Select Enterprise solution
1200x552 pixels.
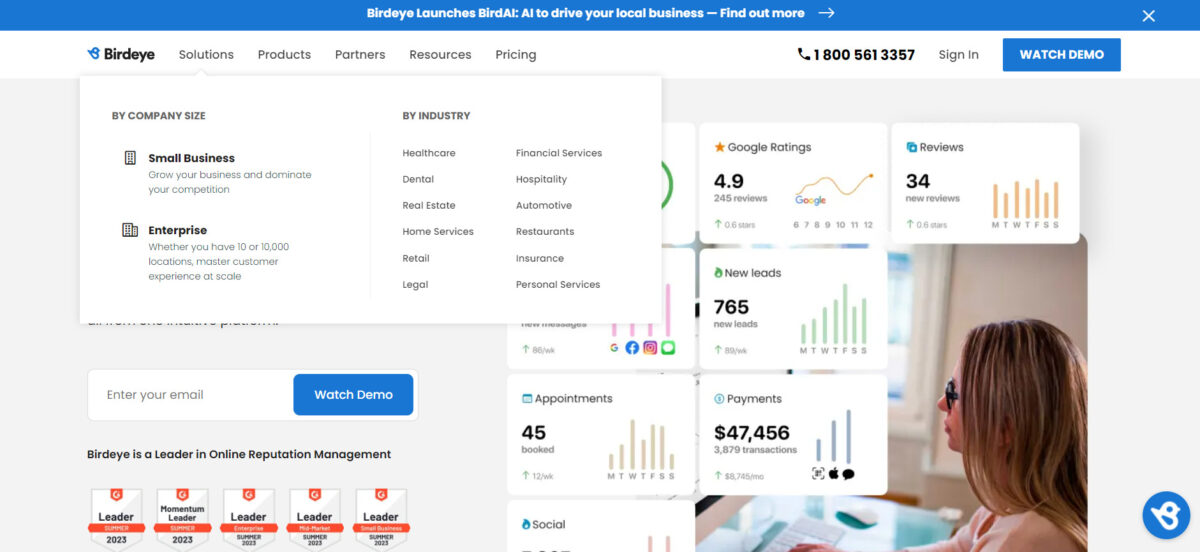pyautogui.click(x=178, y=230)
